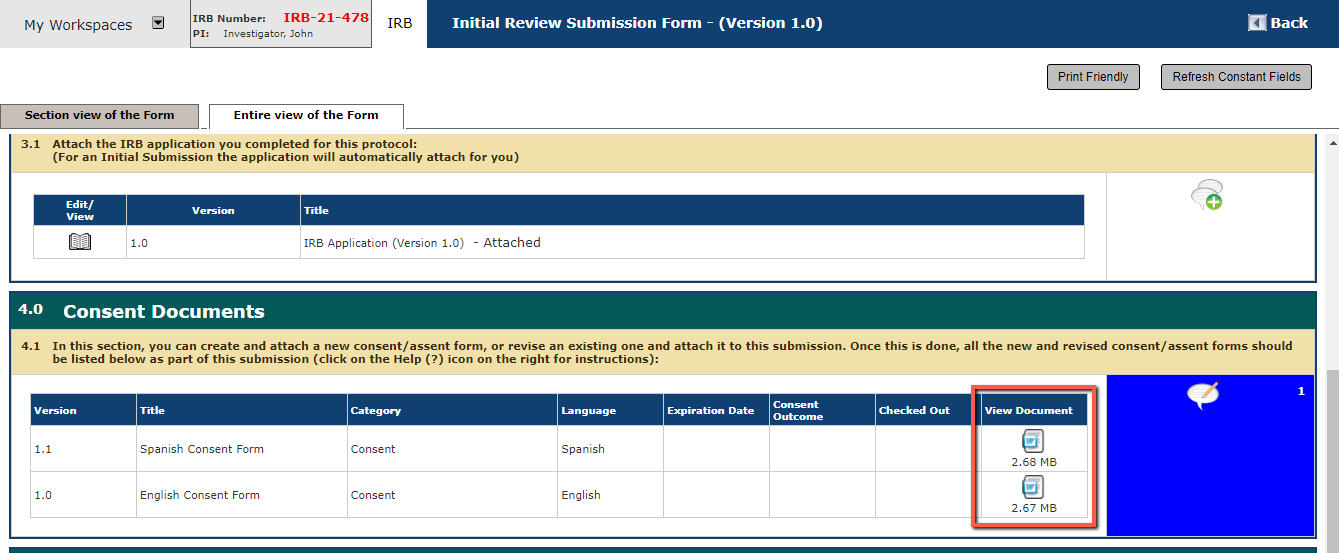Click English language cell
Image resolution: width=1339 pixels, height=553 pixels.
[610, 495]
